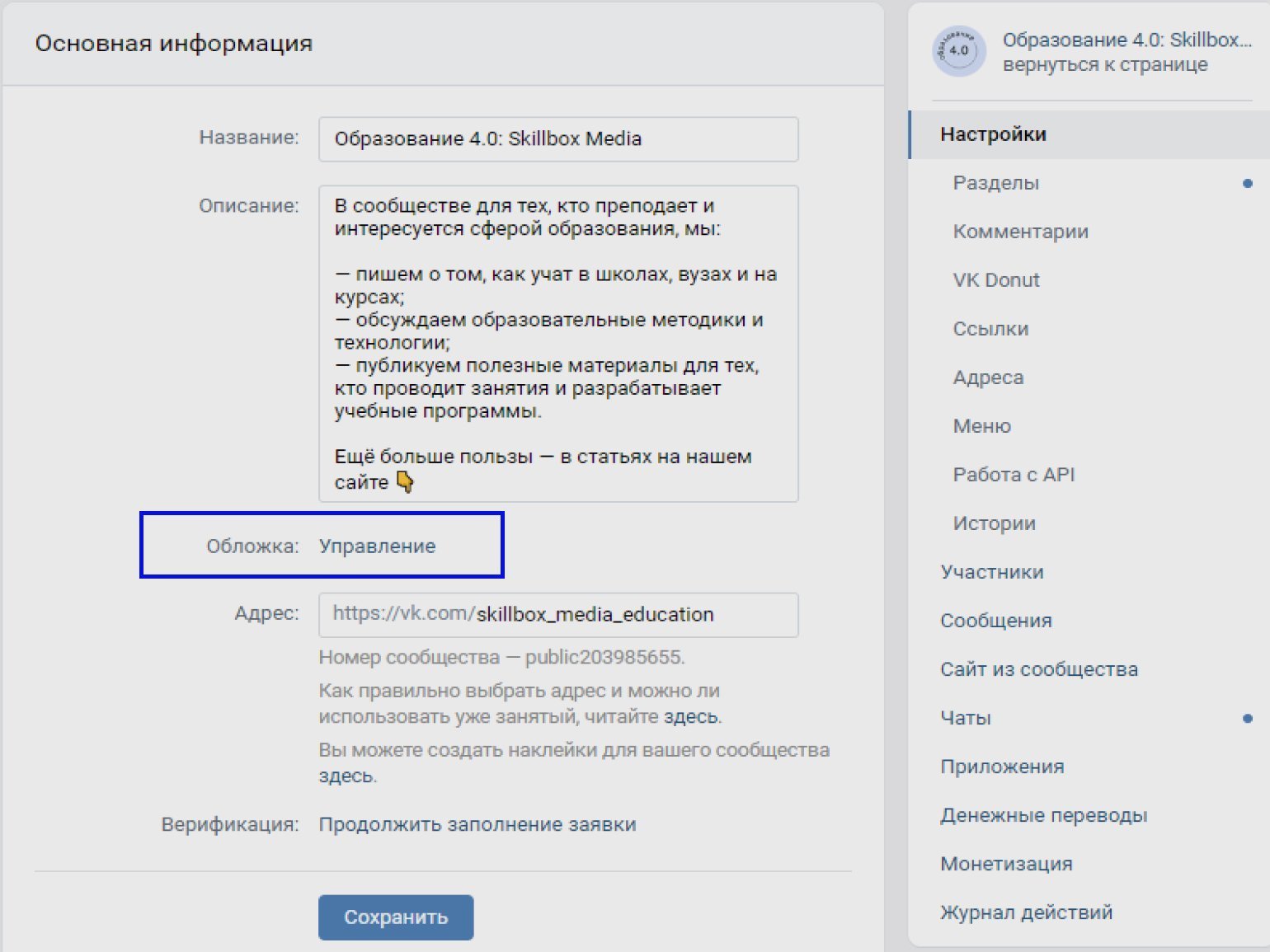Click вернуться к странице link
The image size is (1270, 952).
pos(1105,64)
